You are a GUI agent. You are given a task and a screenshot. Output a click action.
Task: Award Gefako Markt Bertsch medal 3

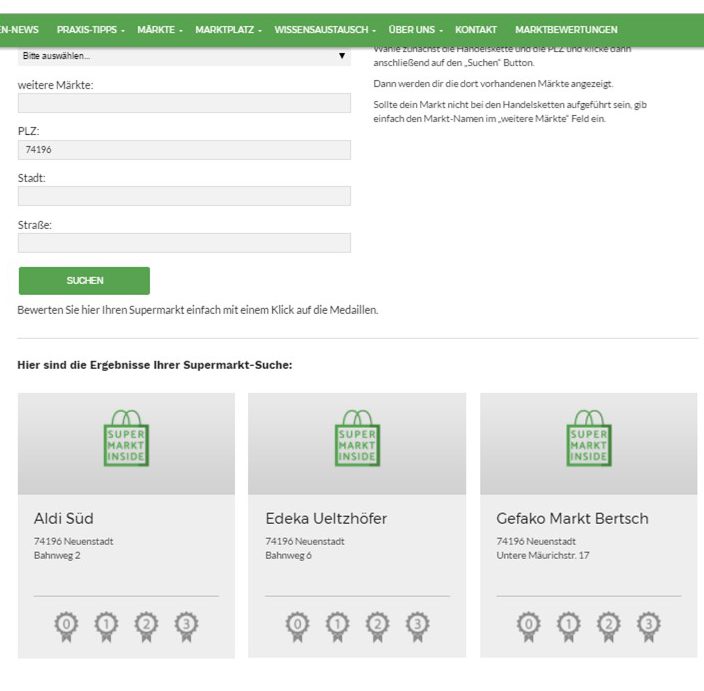pos(649,626)
